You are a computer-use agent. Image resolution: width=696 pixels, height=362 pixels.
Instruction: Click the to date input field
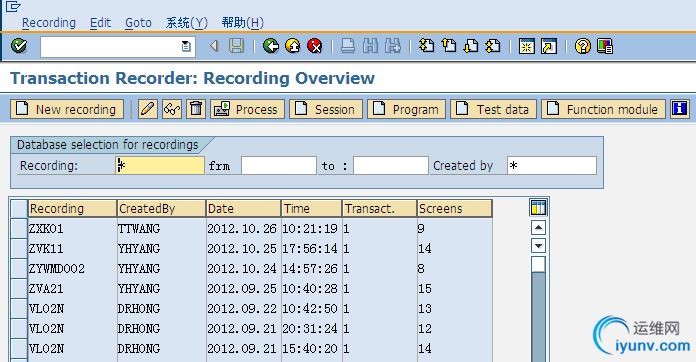coord(391,165)
